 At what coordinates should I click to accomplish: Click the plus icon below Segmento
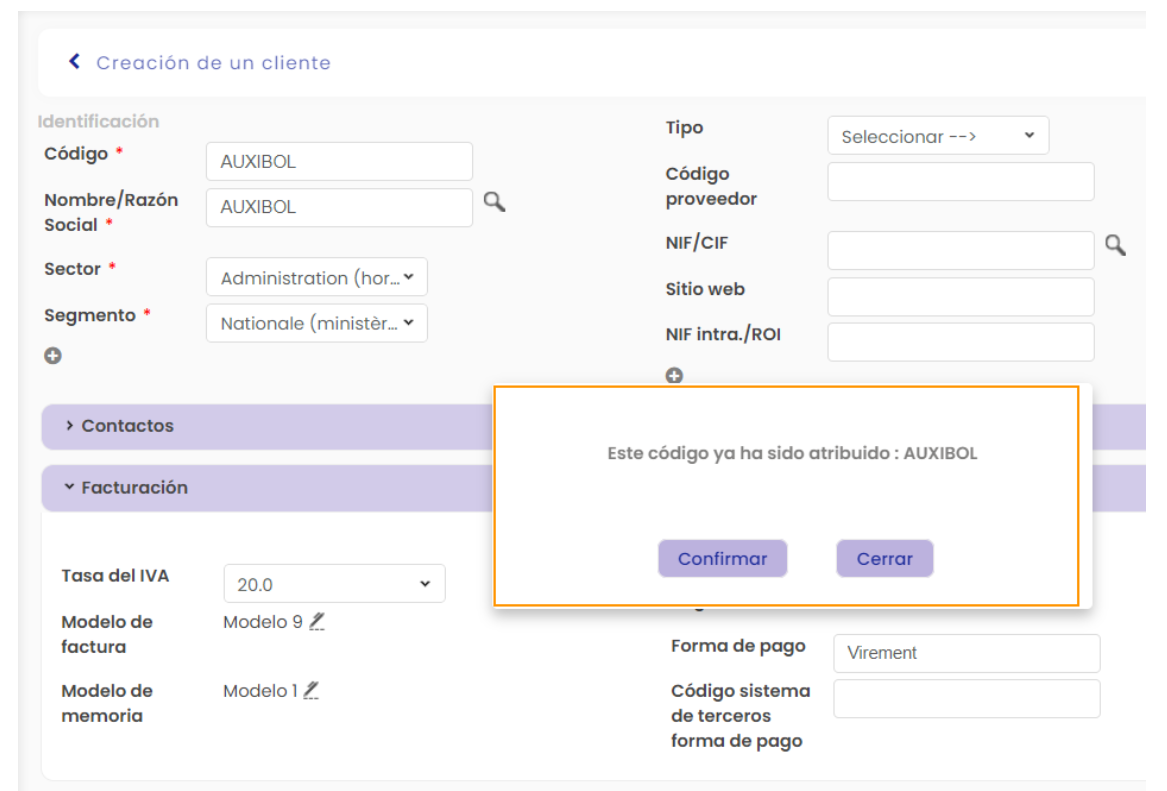(53, 355)
